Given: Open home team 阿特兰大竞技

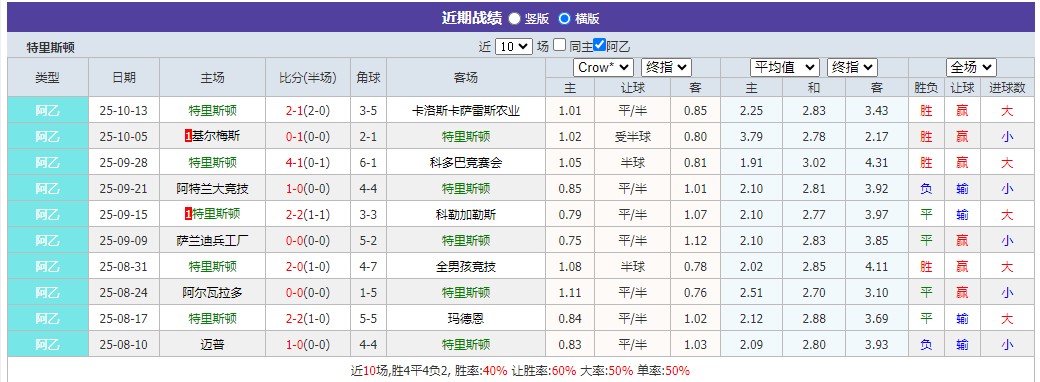Looking at the screenshot, I should coord(213,188).
